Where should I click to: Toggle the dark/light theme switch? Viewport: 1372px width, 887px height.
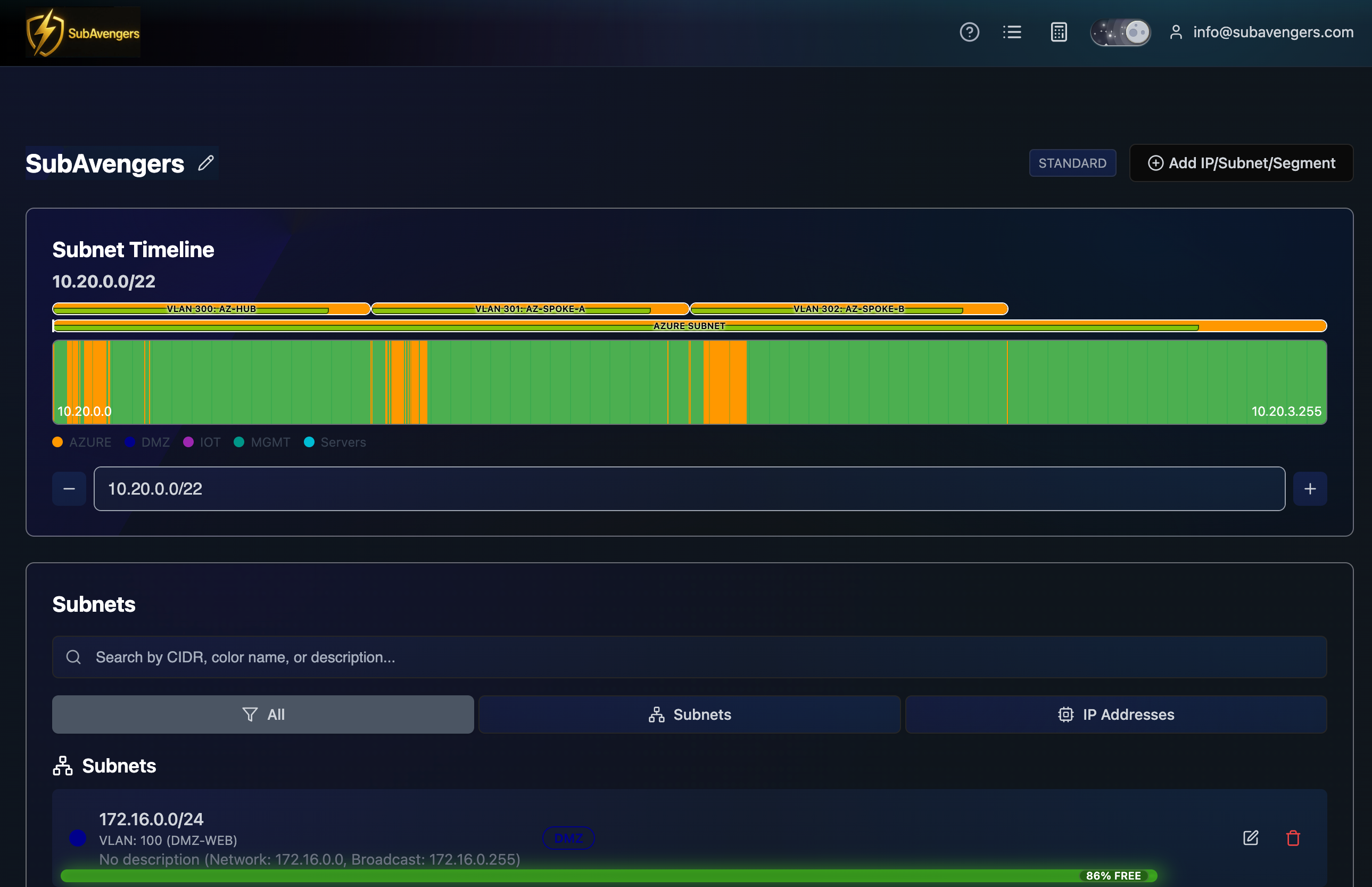pyautogui.click(x=1120, y=32)
